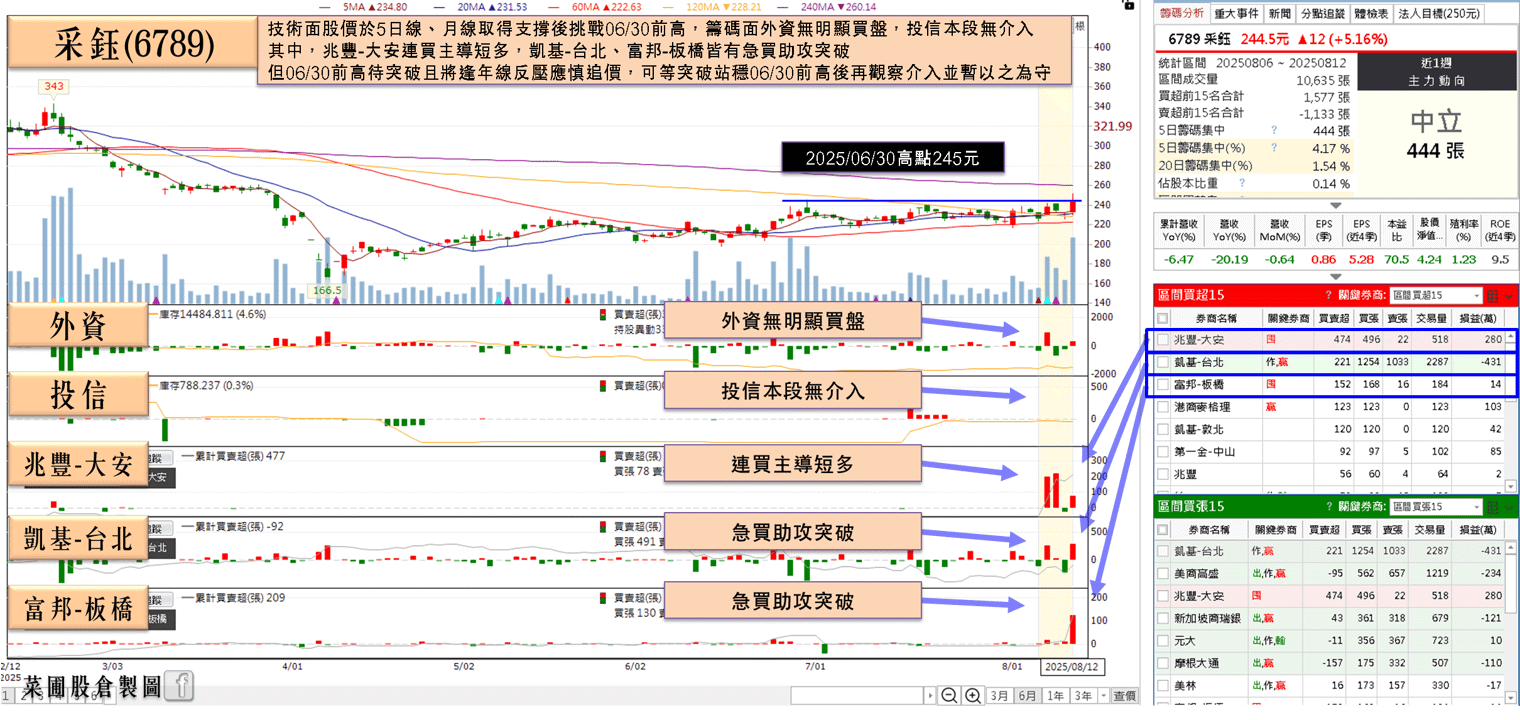1520x720 pixels.
Task: Tick the checkbox for 新加坡商瑞銀
Action: (x=1163, y=618)
